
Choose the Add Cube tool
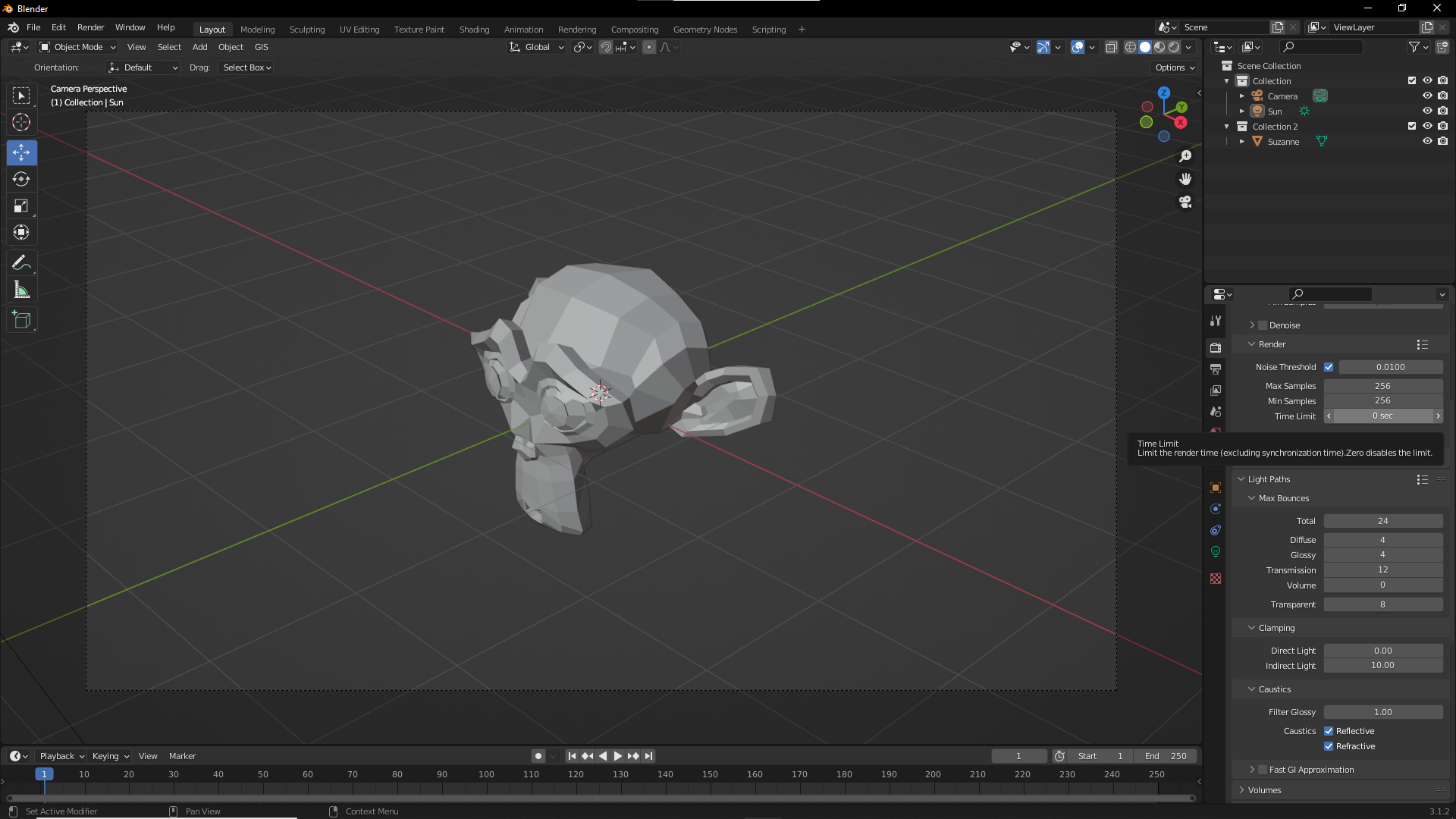(21, 320)
